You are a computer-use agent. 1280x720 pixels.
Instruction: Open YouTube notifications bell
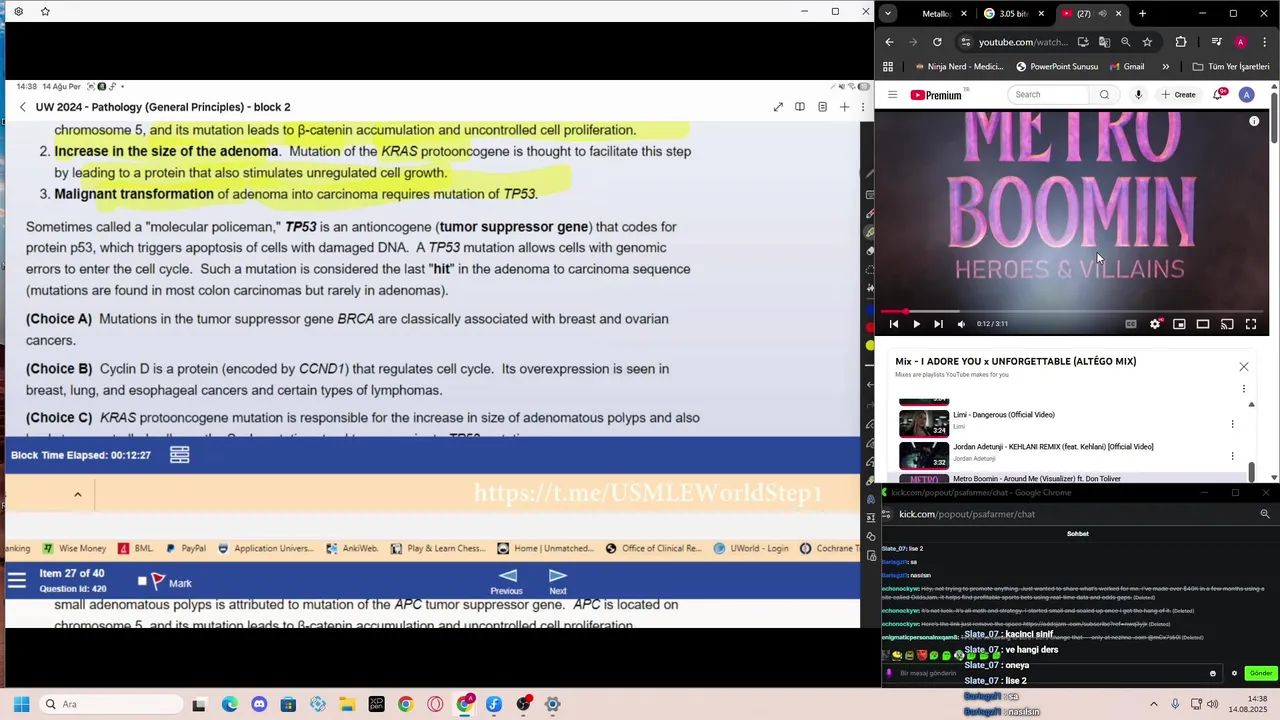(x=1218, y=95)
